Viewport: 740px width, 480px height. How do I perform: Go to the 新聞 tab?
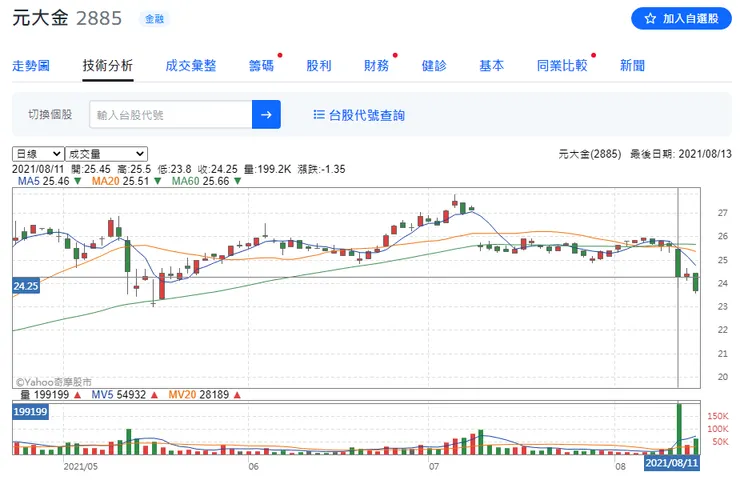(x=632, y=66)
